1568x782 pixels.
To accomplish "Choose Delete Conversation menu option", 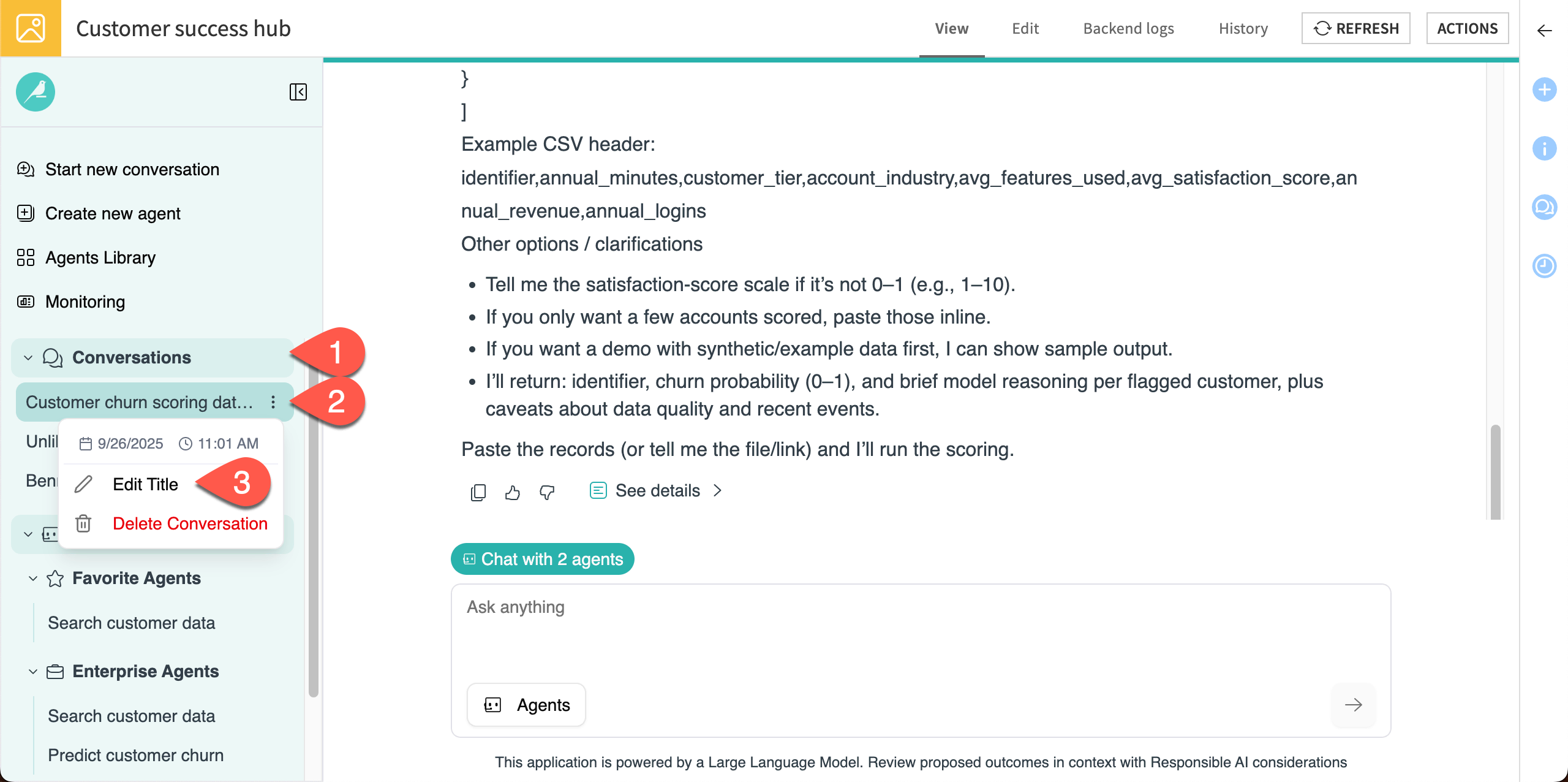I will pos(190,523).
